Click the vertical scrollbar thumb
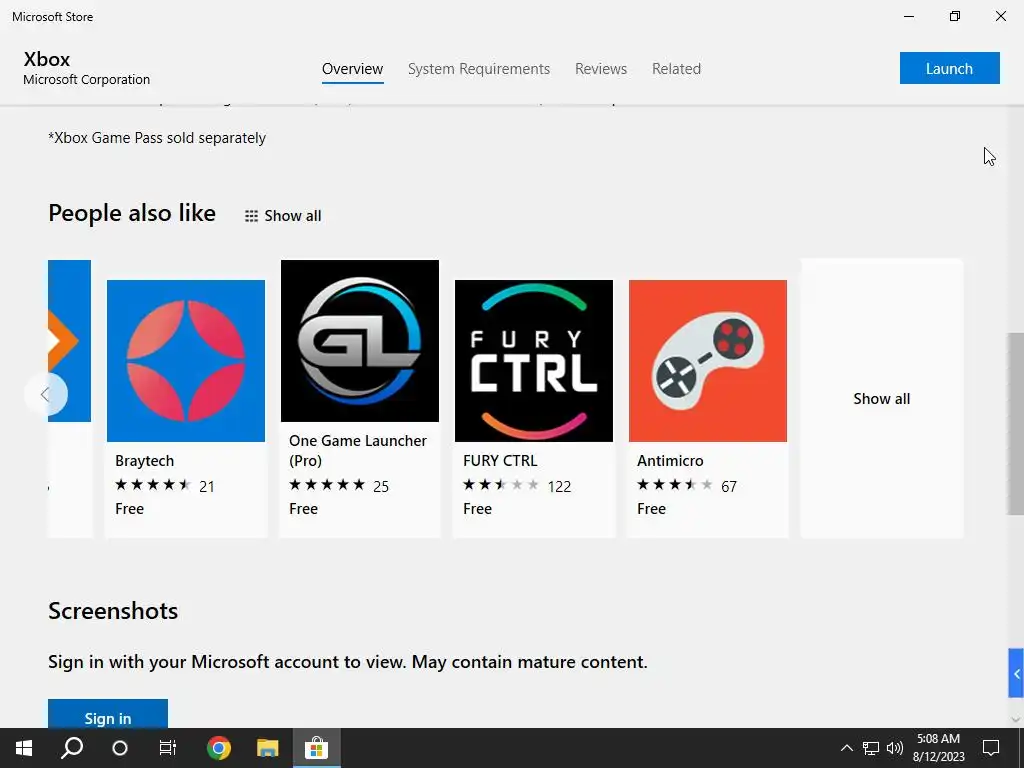Viewport: 1024px width, 768px height. (1016, 423)
